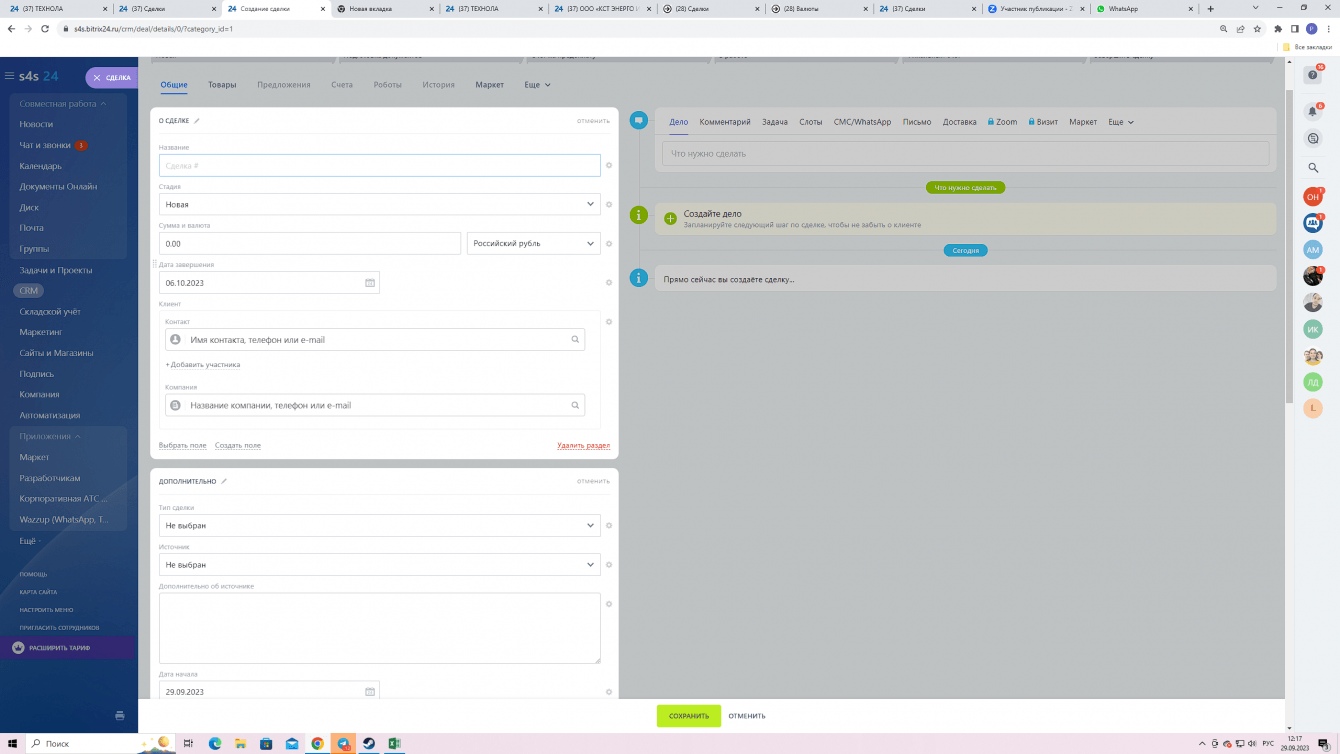1340x754 pixels.
Task: Click the pencil icon next to ДОПОЛНИТЕЛЬНО
Action: pos(224,481)
